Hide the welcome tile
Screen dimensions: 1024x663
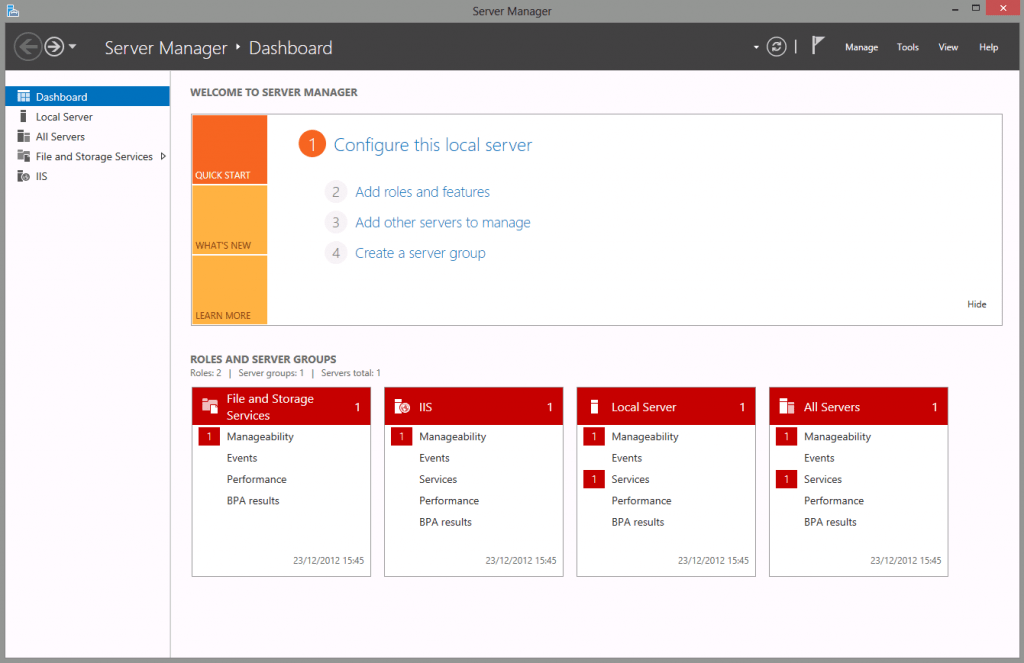pos(976,304)
